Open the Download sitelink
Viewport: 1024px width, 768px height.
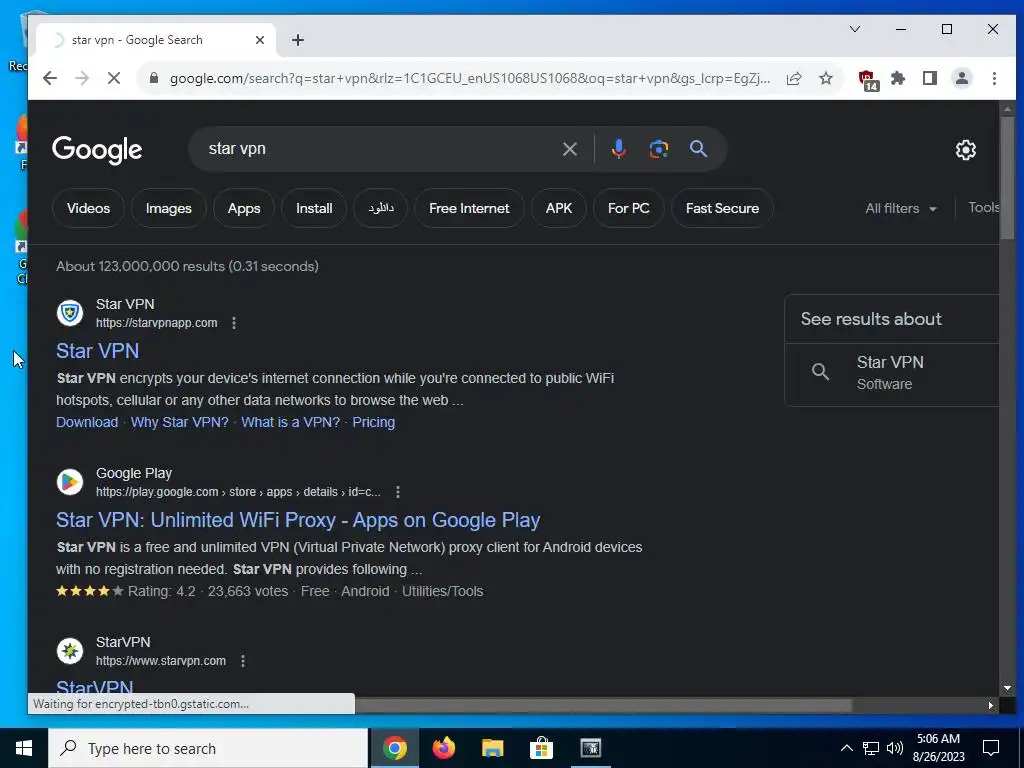pos(87,422)
